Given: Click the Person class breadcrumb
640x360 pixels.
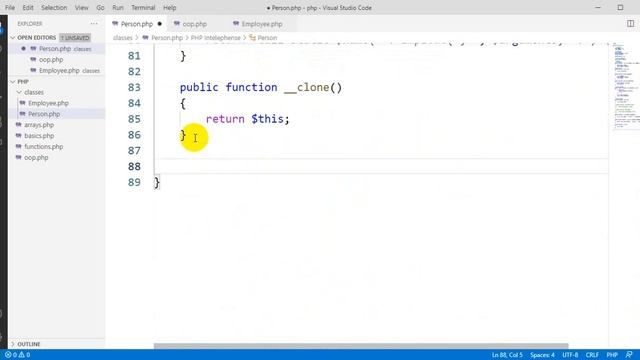Looking at the screenshot, I should [x=267, y=38].
